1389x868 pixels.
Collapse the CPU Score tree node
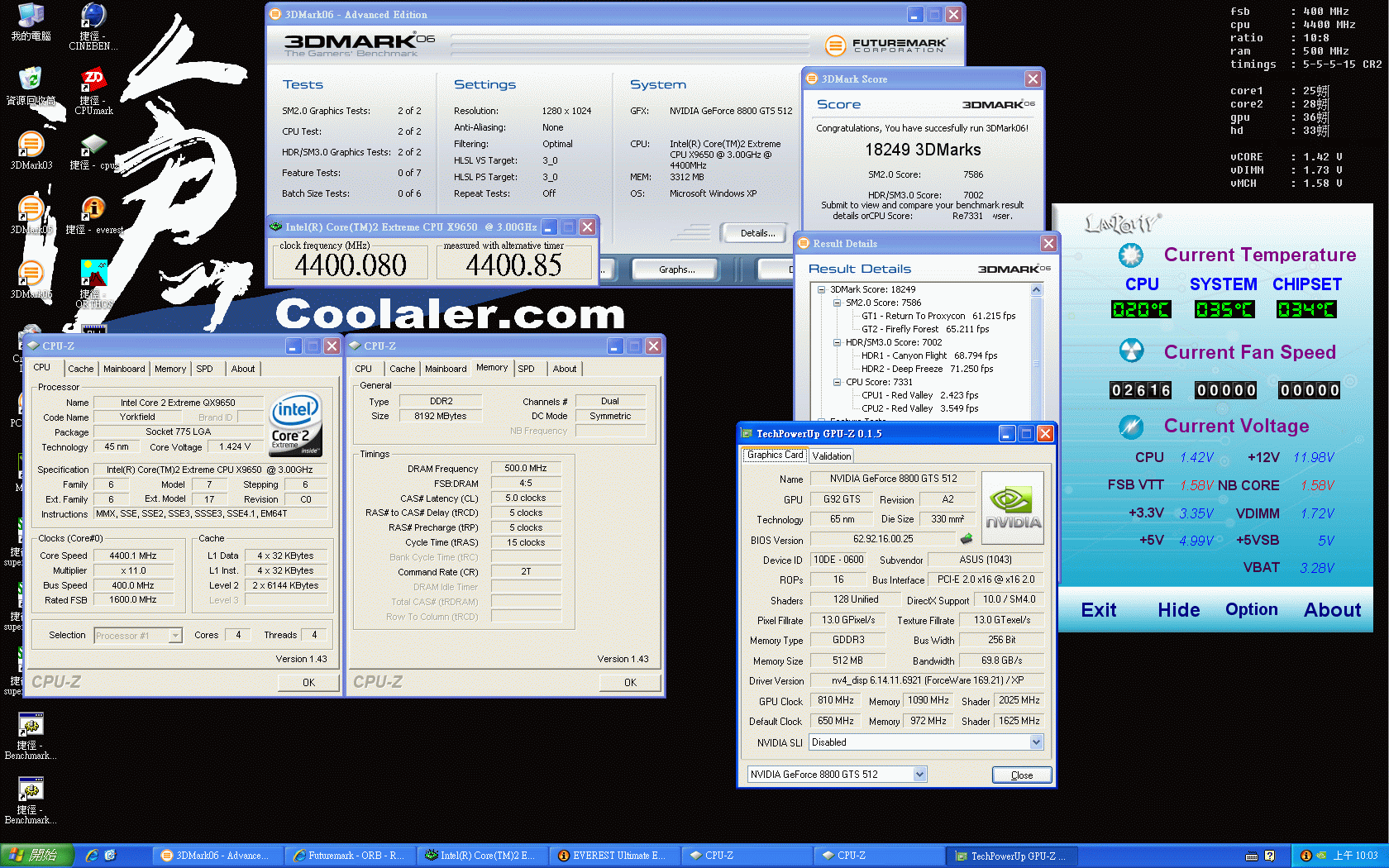pos(837,382)
